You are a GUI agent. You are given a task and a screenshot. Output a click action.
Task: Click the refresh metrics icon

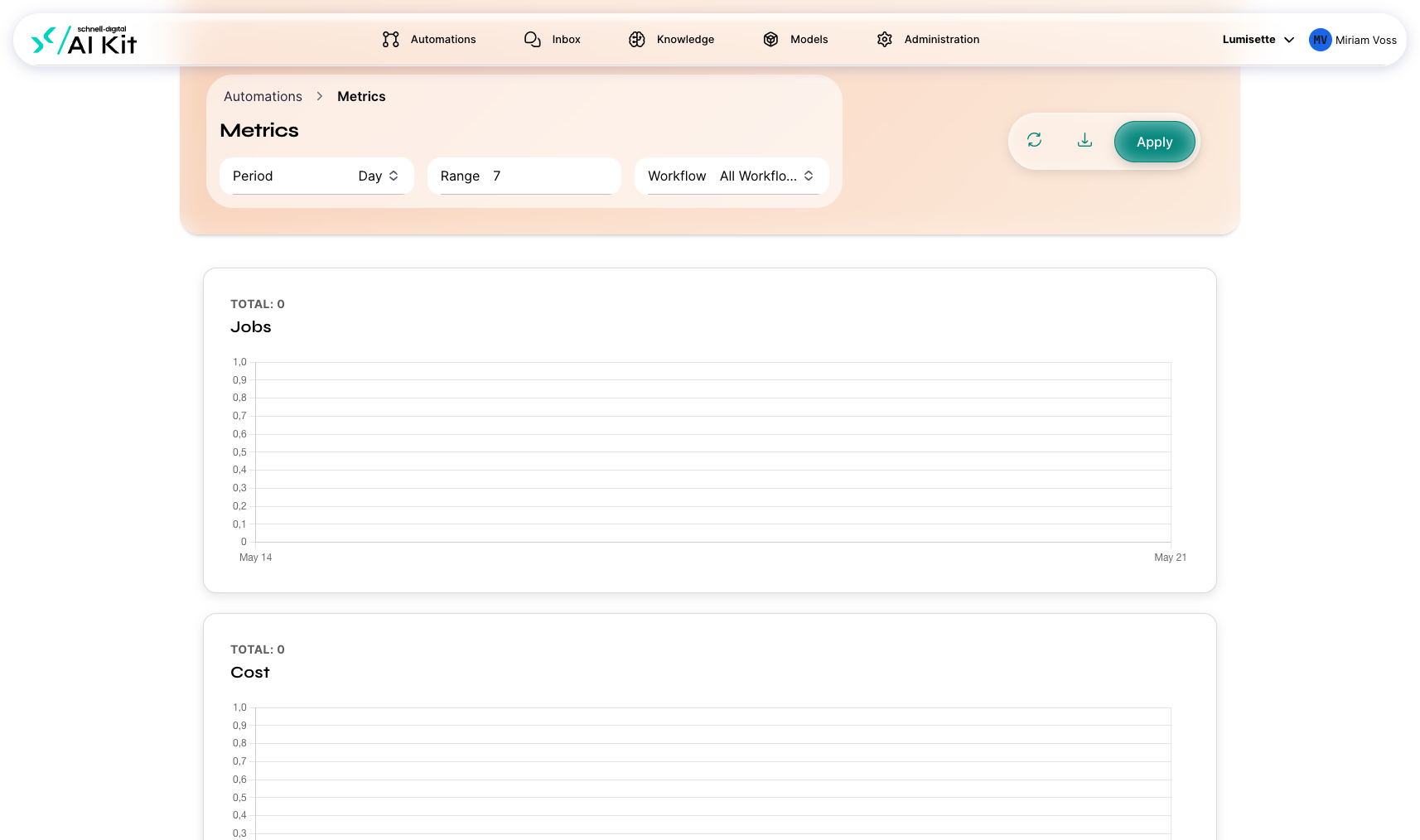tap(1034, 140)
